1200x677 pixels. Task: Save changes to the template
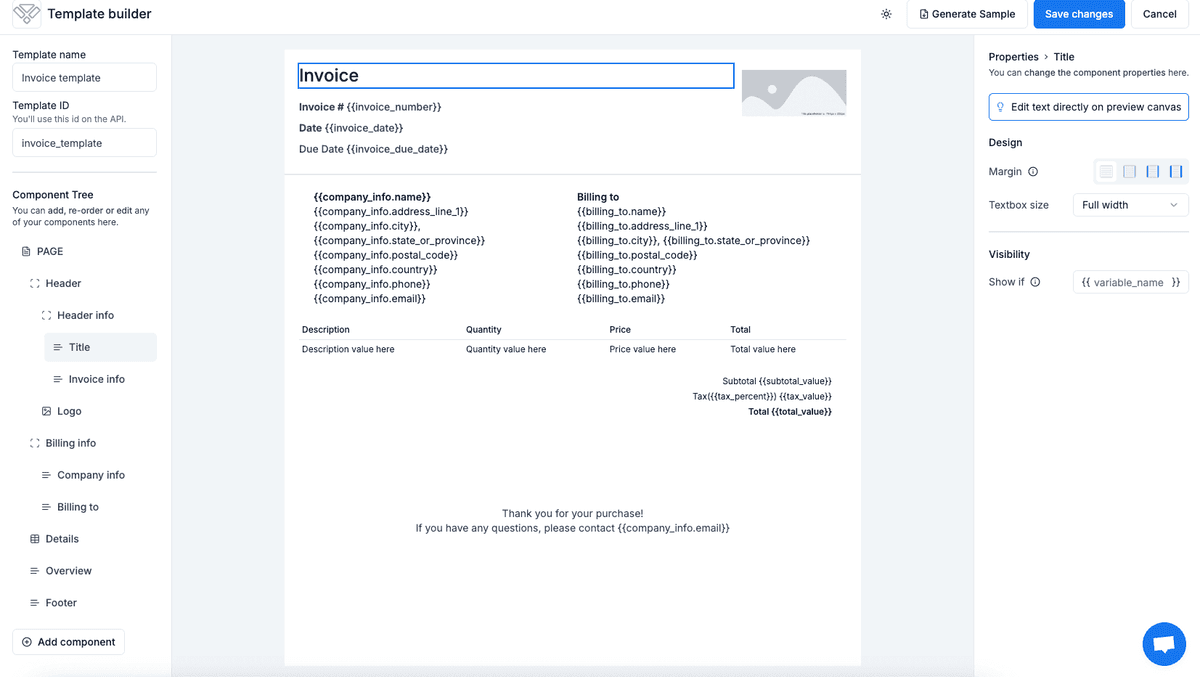pos(1079,14)
